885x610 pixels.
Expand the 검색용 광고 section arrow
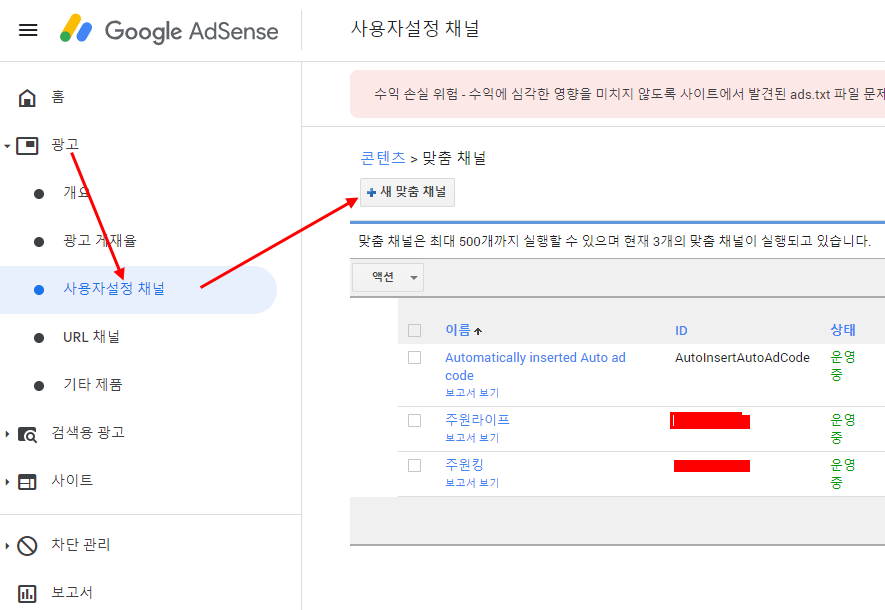pos(7,434)
